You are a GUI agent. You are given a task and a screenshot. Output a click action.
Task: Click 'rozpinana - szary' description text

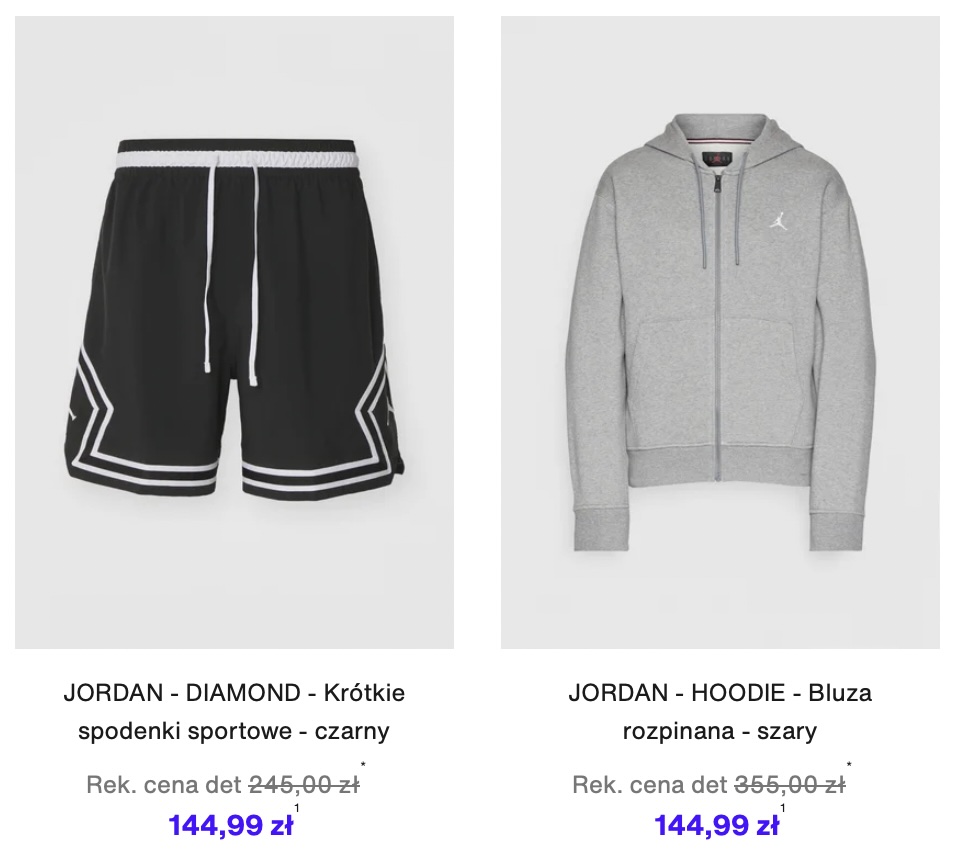719,731
